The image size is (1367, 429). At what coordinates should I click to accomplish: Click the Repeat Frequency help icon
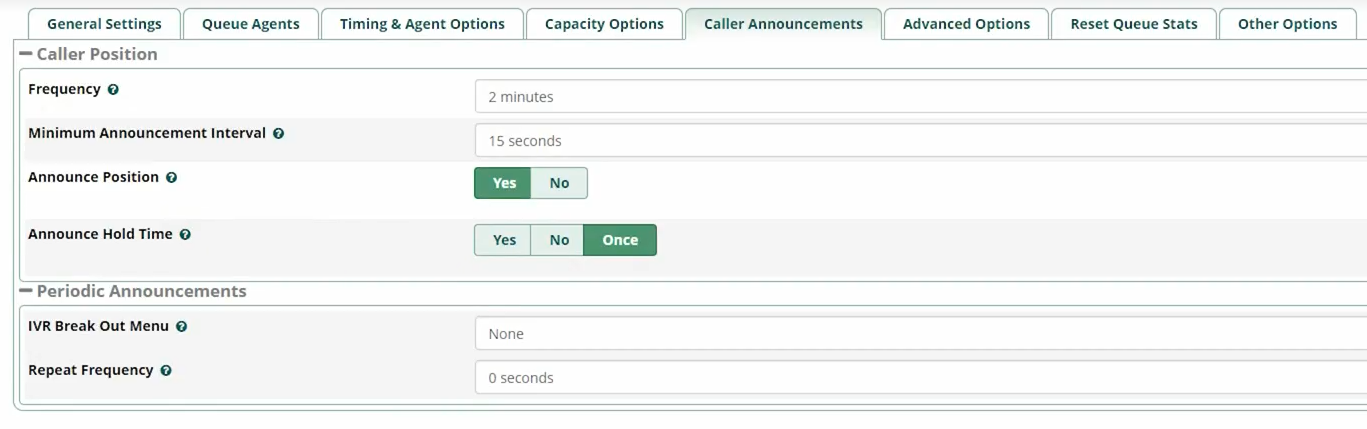tap(166, 371)
